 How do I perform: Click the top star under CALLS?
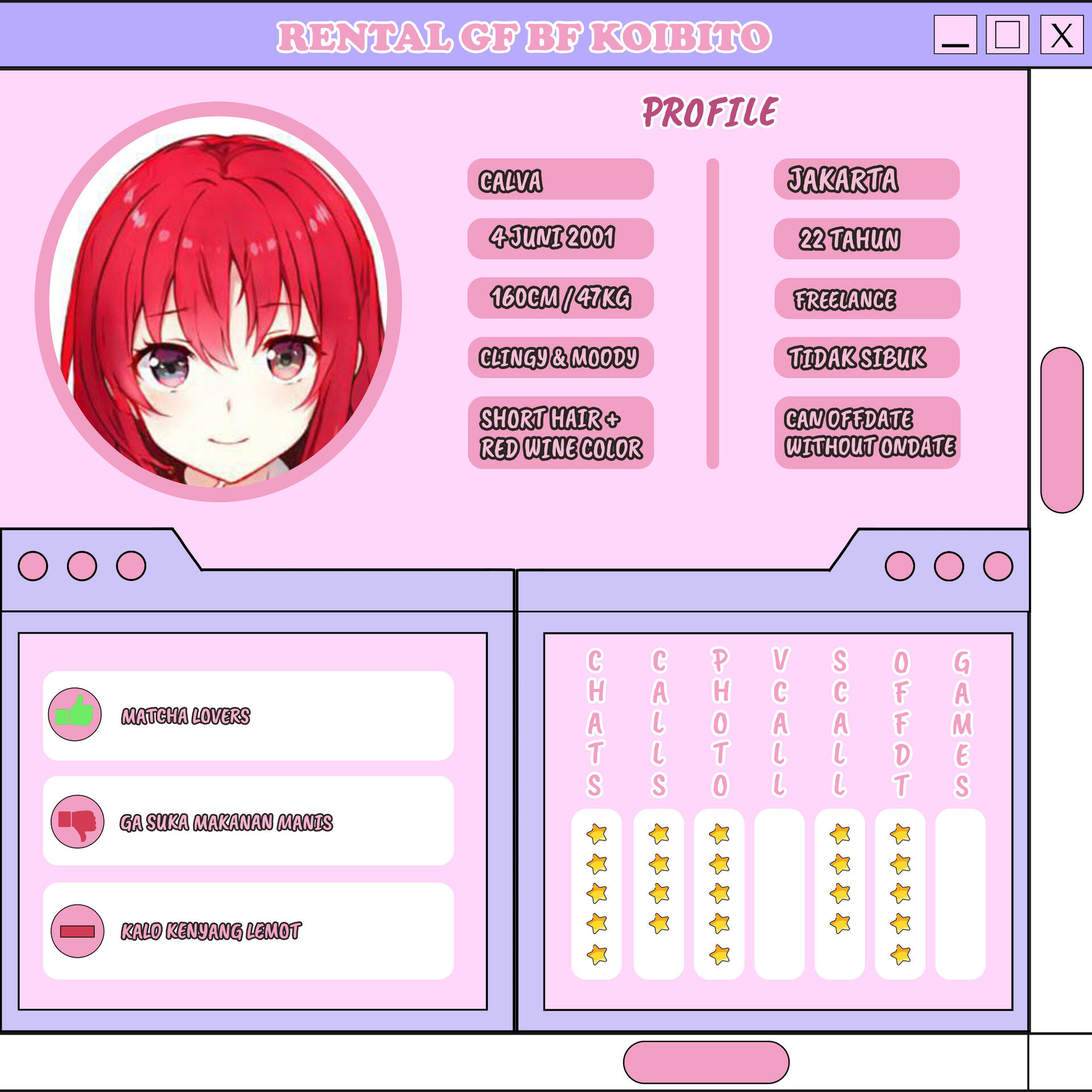[x=659, y=834]
